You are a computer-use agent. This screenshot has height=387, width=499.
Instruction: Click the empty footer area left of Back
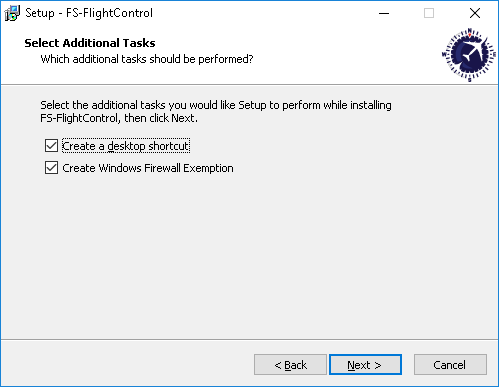127,364
